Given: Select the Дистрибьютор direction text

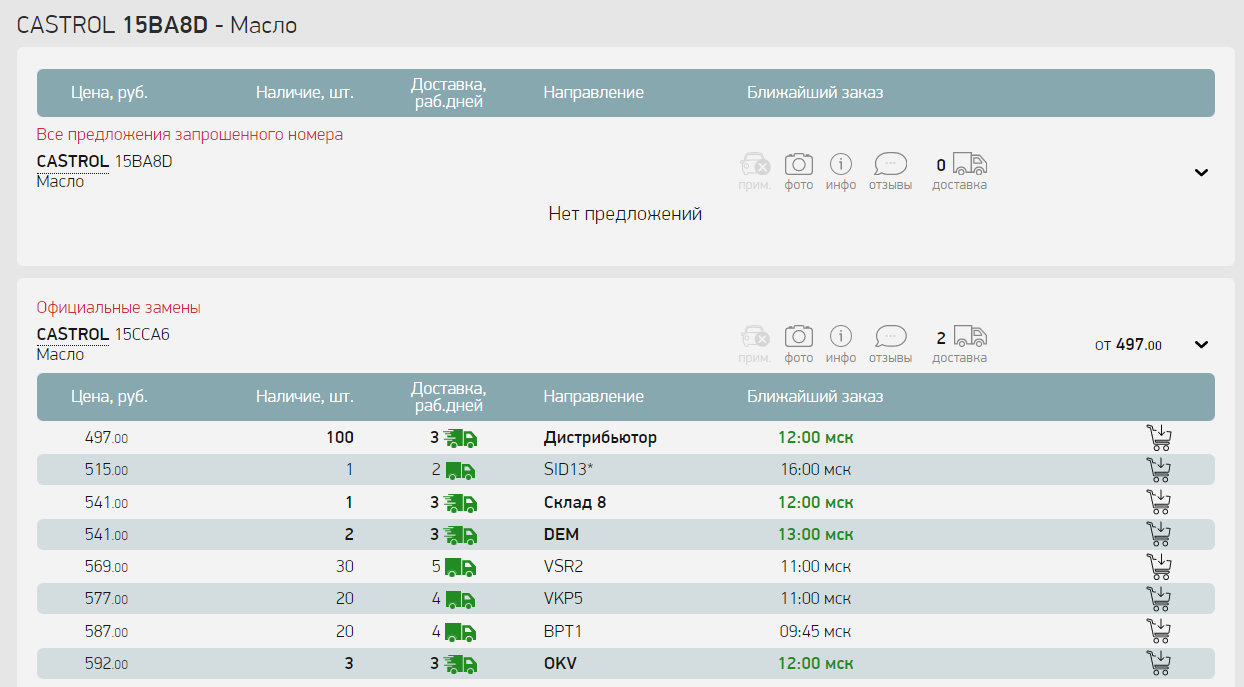Looking at the screenshot, I should [600, 438].
